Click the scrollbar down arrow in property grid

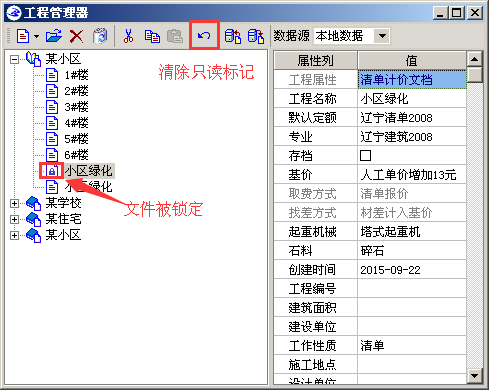click(474, 376)
